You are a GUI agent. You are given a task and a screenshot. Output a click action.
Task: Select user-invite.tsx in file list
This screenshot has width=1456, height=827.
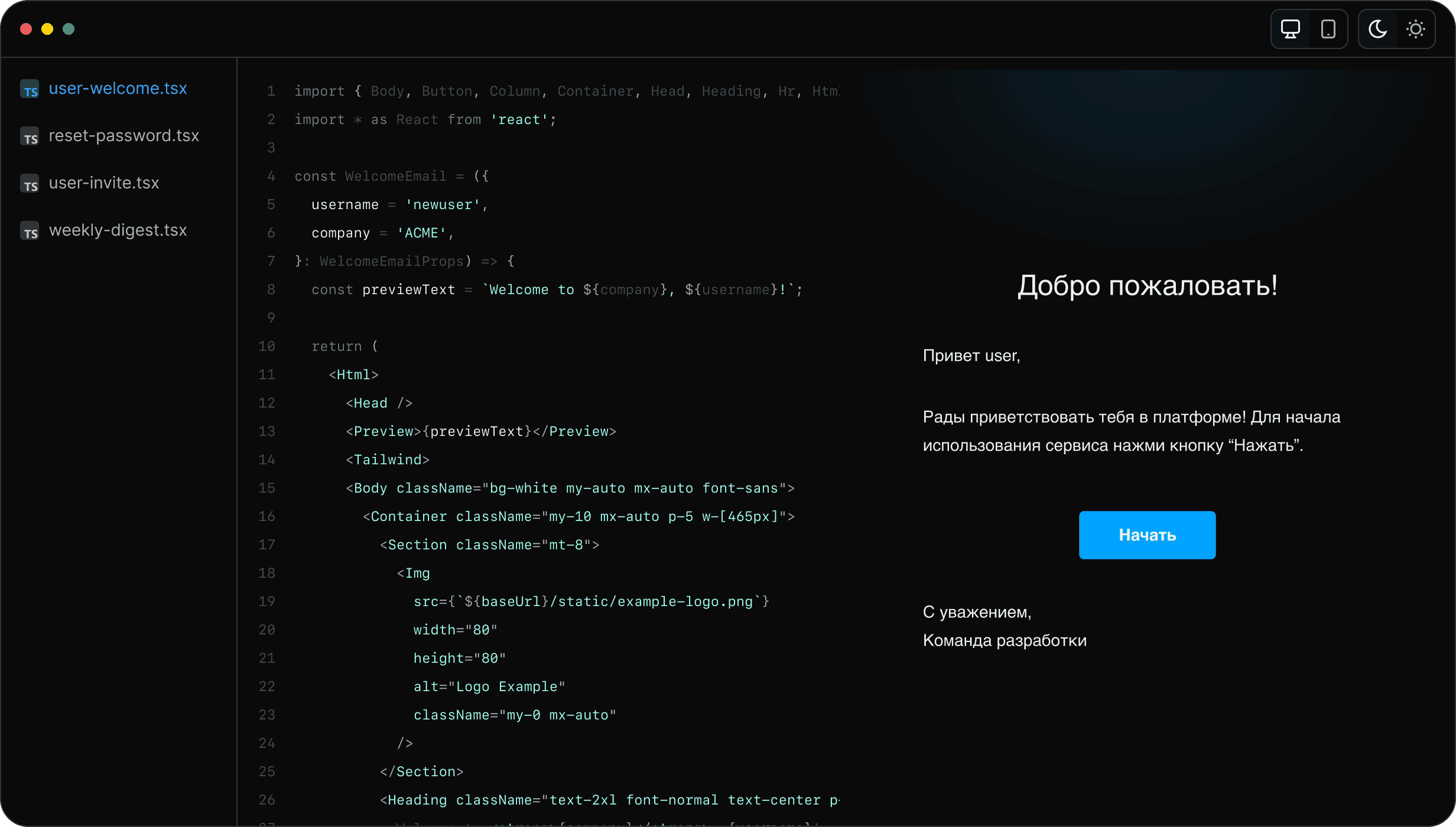point(104,183)
